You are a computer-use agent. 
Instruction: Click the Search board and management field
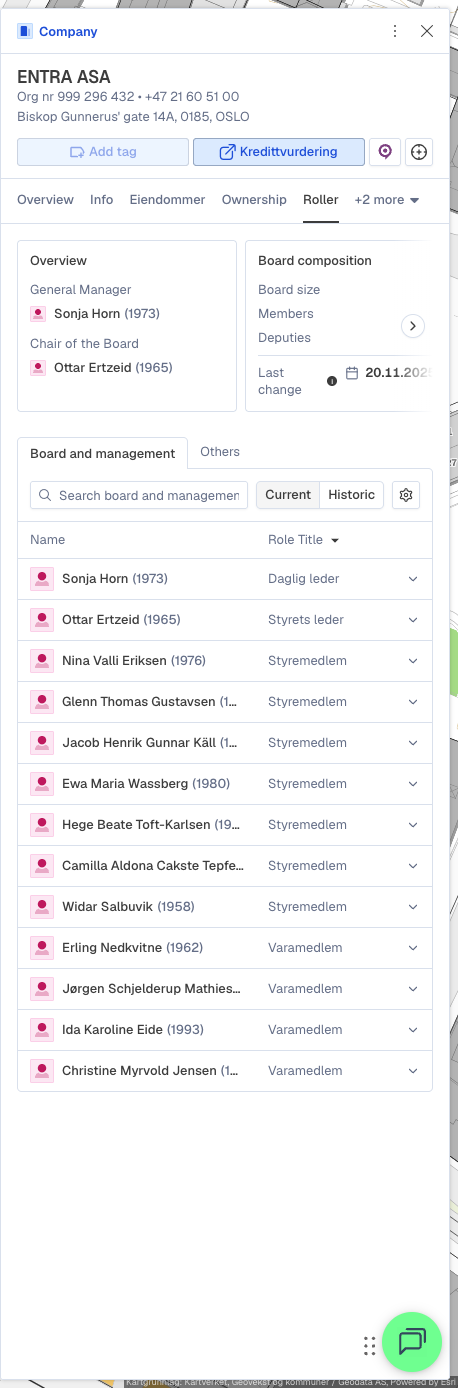(x=139, y=495)
